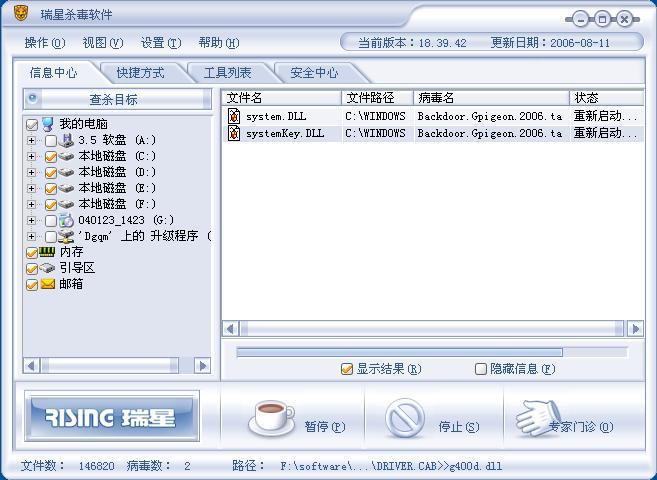Click the glove expert clinic icon
The width and height of the screenshot is (657, 480).
point(538,418)
